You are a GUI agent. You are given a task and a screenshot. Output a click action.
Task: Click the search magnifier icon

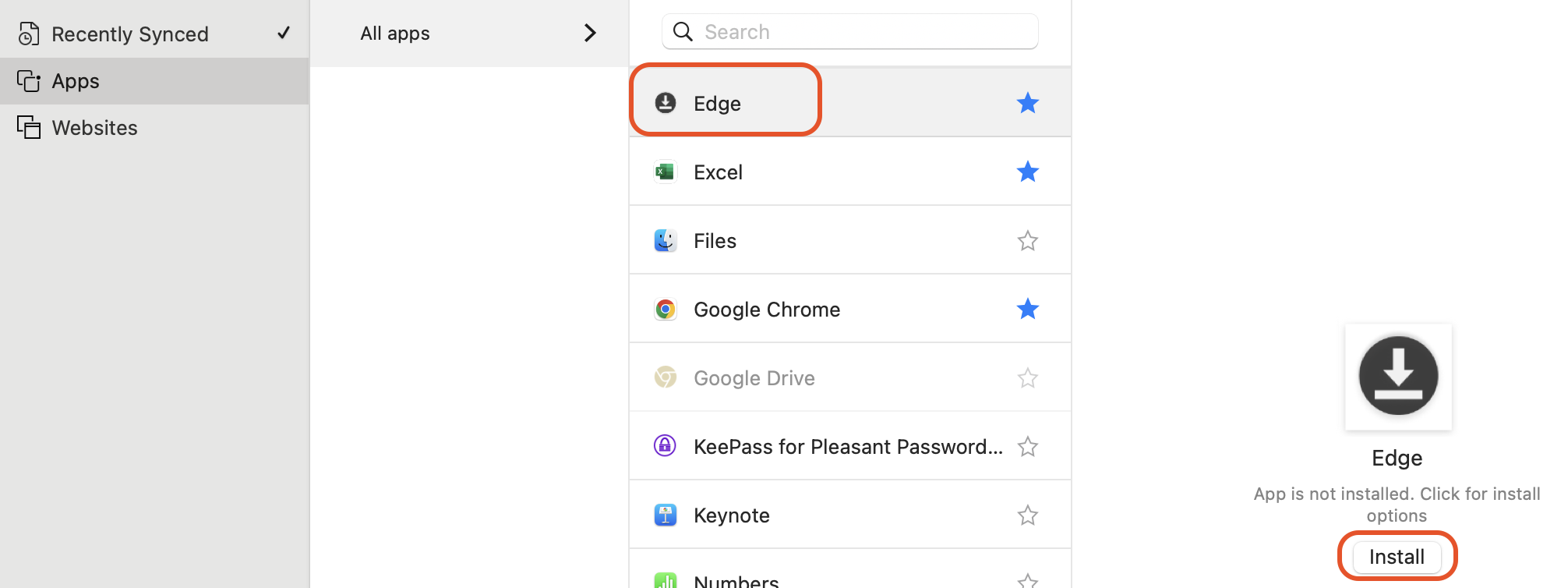click(x=683, y=32)
